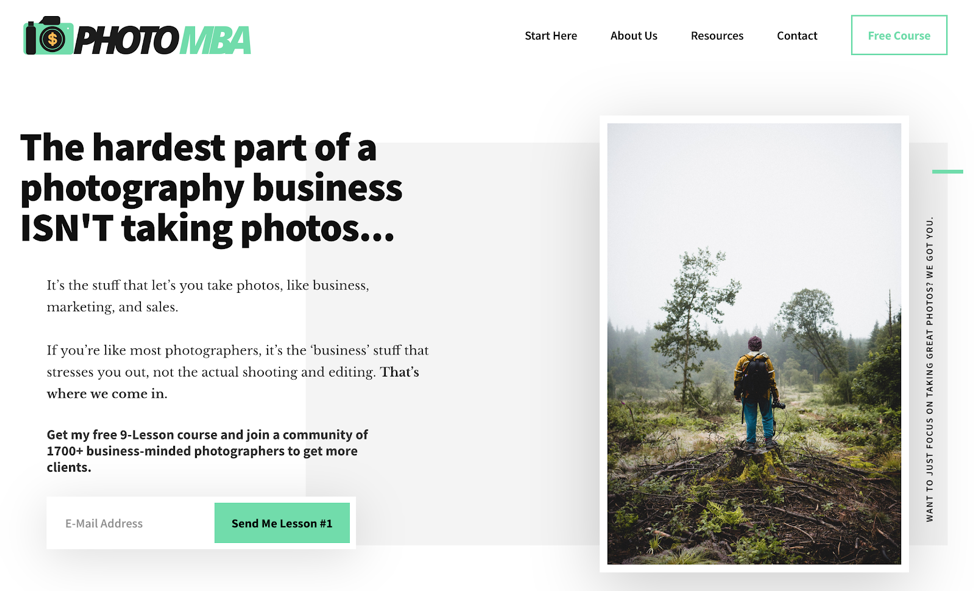
Task: Click the paragraph beginning 'It's the stuff that let's you'
Action: [207, 296]
